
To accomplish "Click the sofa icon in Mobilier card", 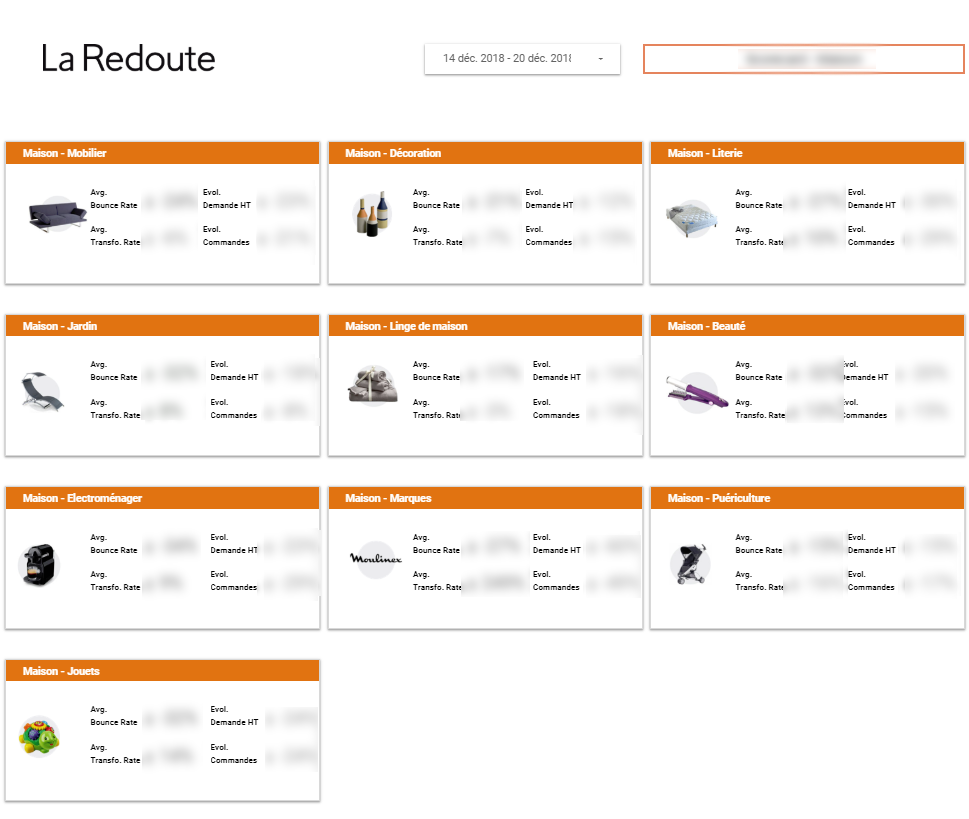I will click(57, 214).
